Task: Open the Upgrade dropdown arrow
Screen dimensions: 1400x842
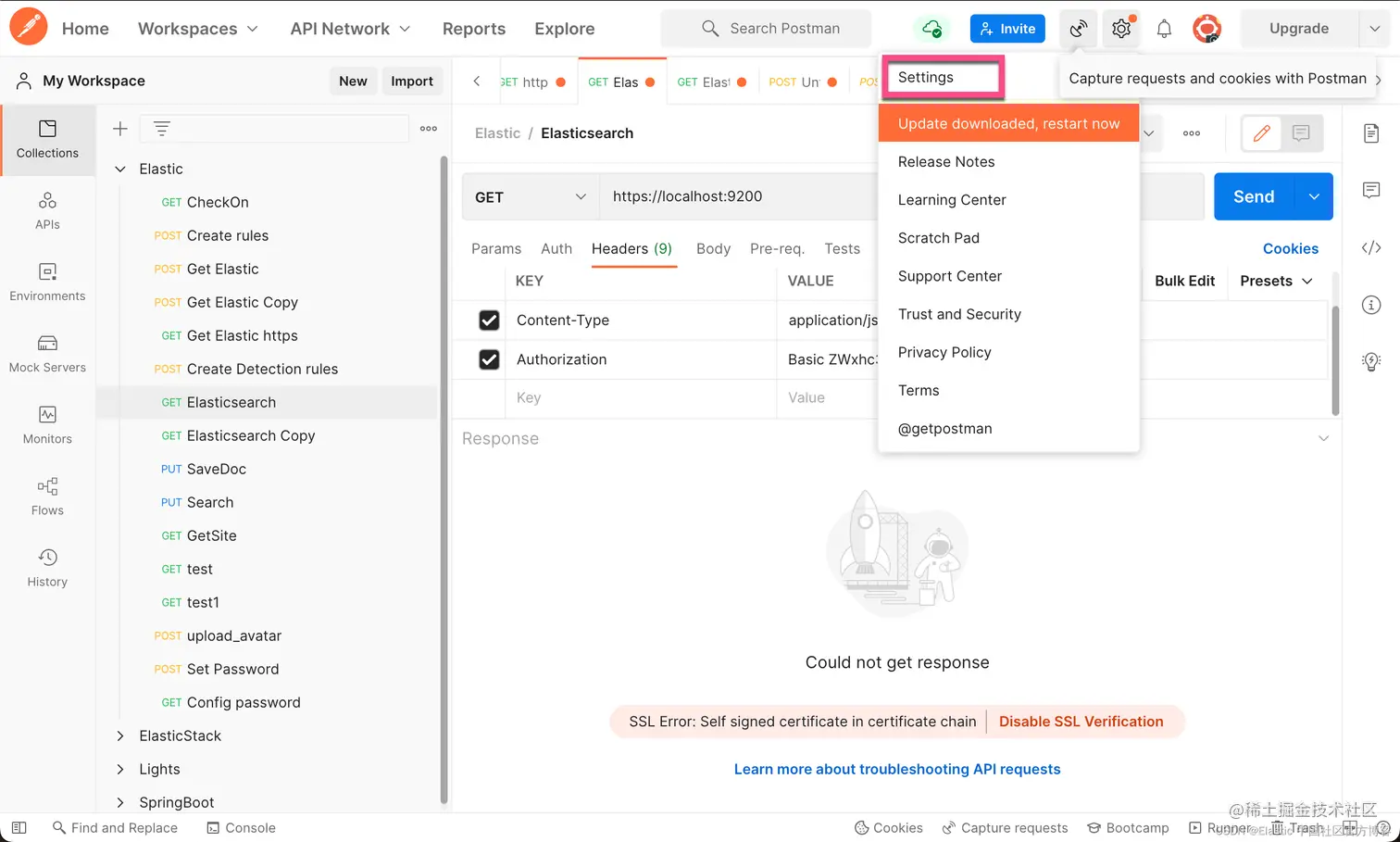Action: 1374,29
